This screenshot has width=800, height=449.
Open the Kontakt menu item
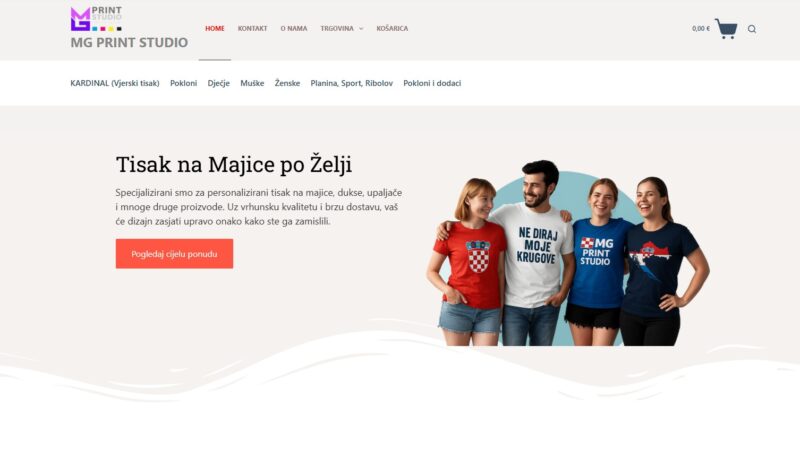pos(253,29)
